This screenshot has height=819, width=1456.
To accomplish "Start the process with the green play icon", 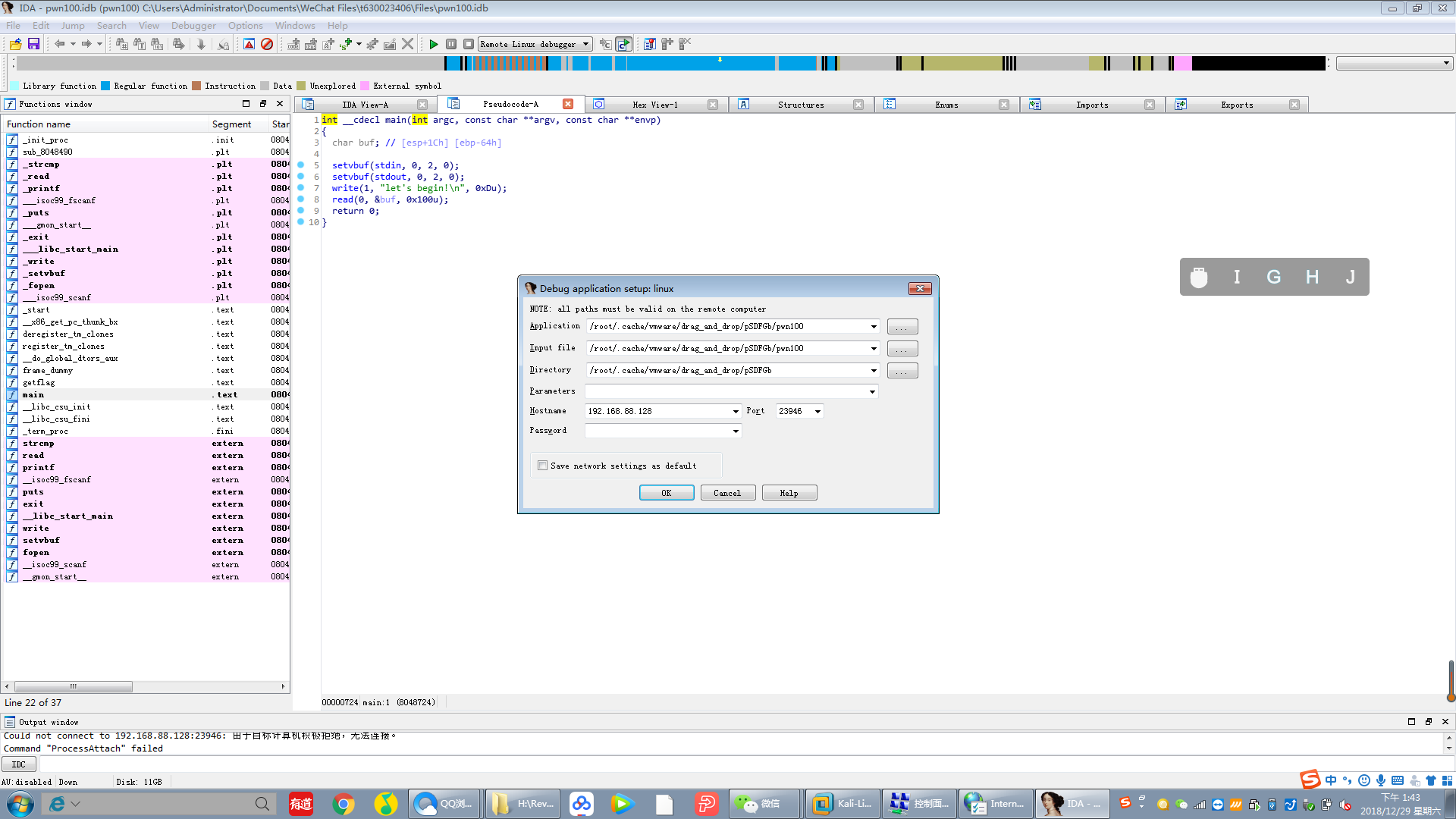I will [x=433, y=44].
